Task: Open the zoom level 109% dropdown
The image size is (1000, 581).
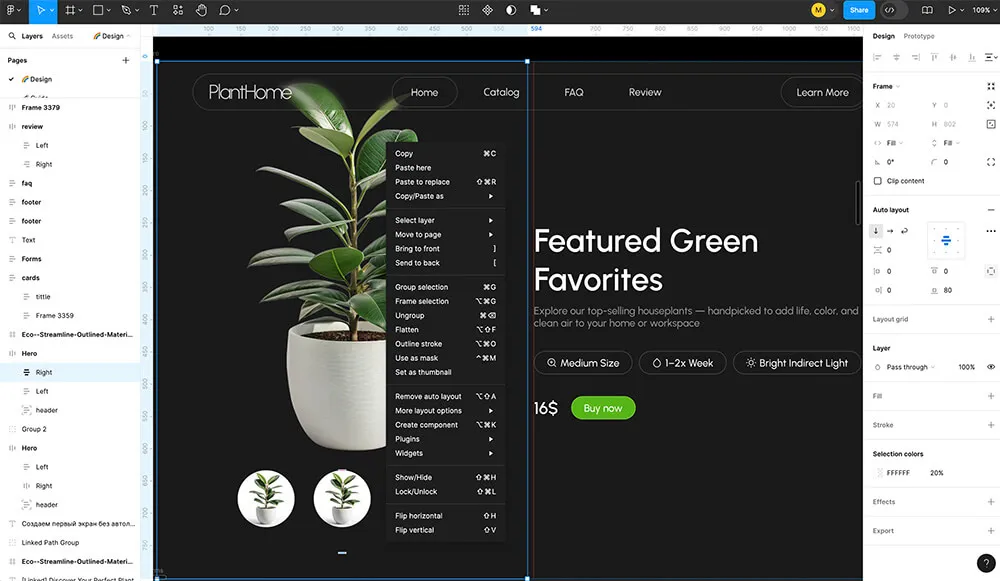Action: (x=983, y=10)
